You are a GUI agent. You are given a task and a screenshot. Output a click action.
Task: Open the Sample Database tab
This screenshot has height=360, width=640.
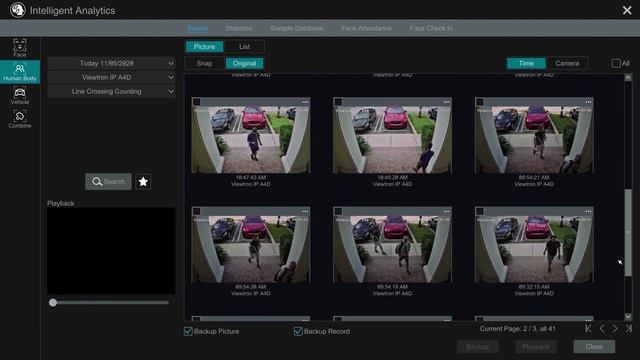pos(297,28)
